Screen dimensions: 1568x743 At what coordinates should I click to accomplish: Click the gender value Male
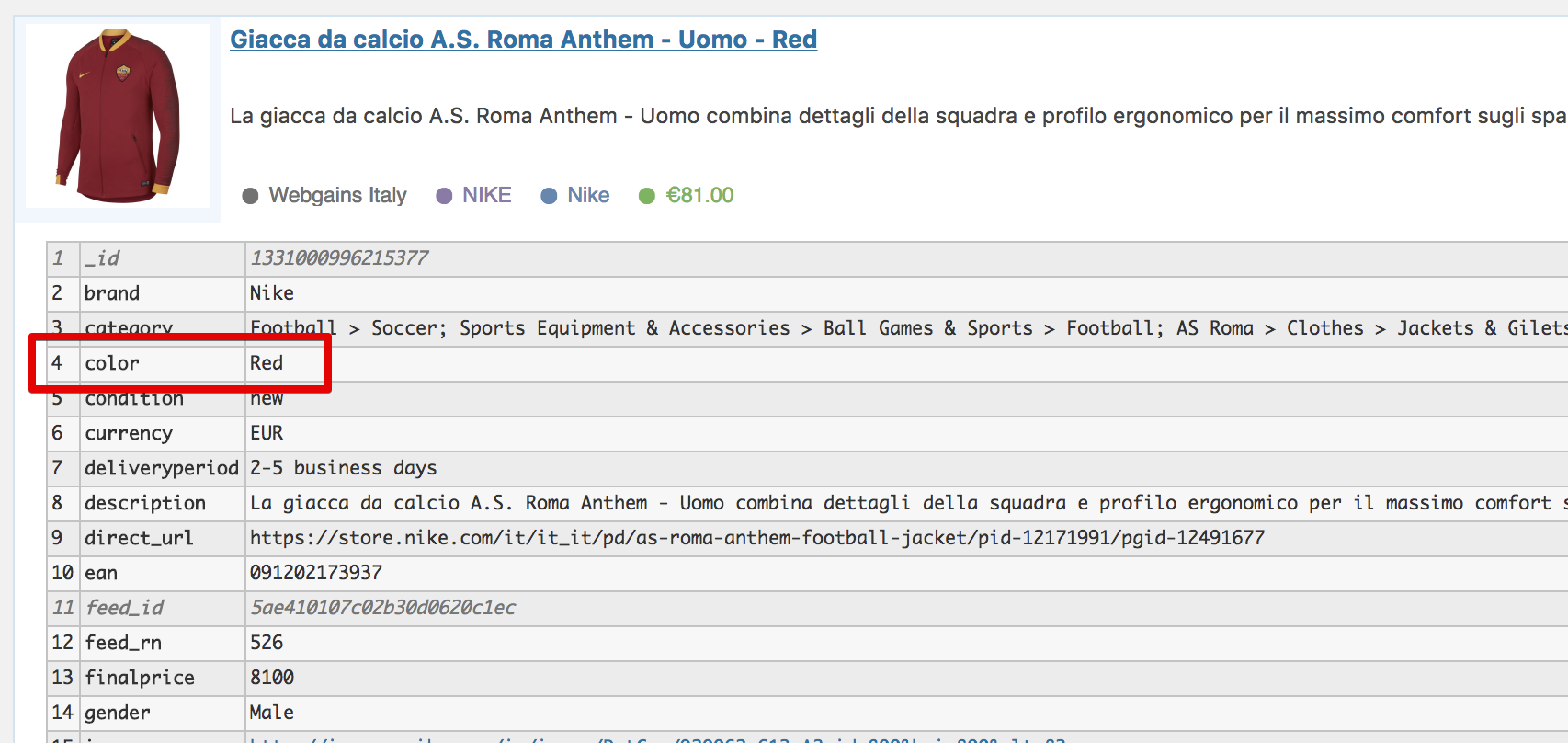(272, 713)
